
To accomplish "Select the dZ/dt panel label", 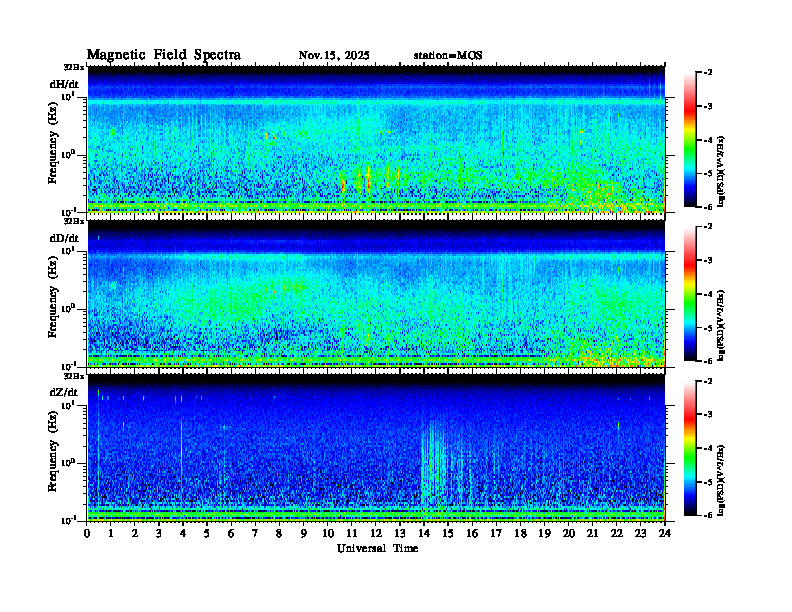I will pos(64,392).
